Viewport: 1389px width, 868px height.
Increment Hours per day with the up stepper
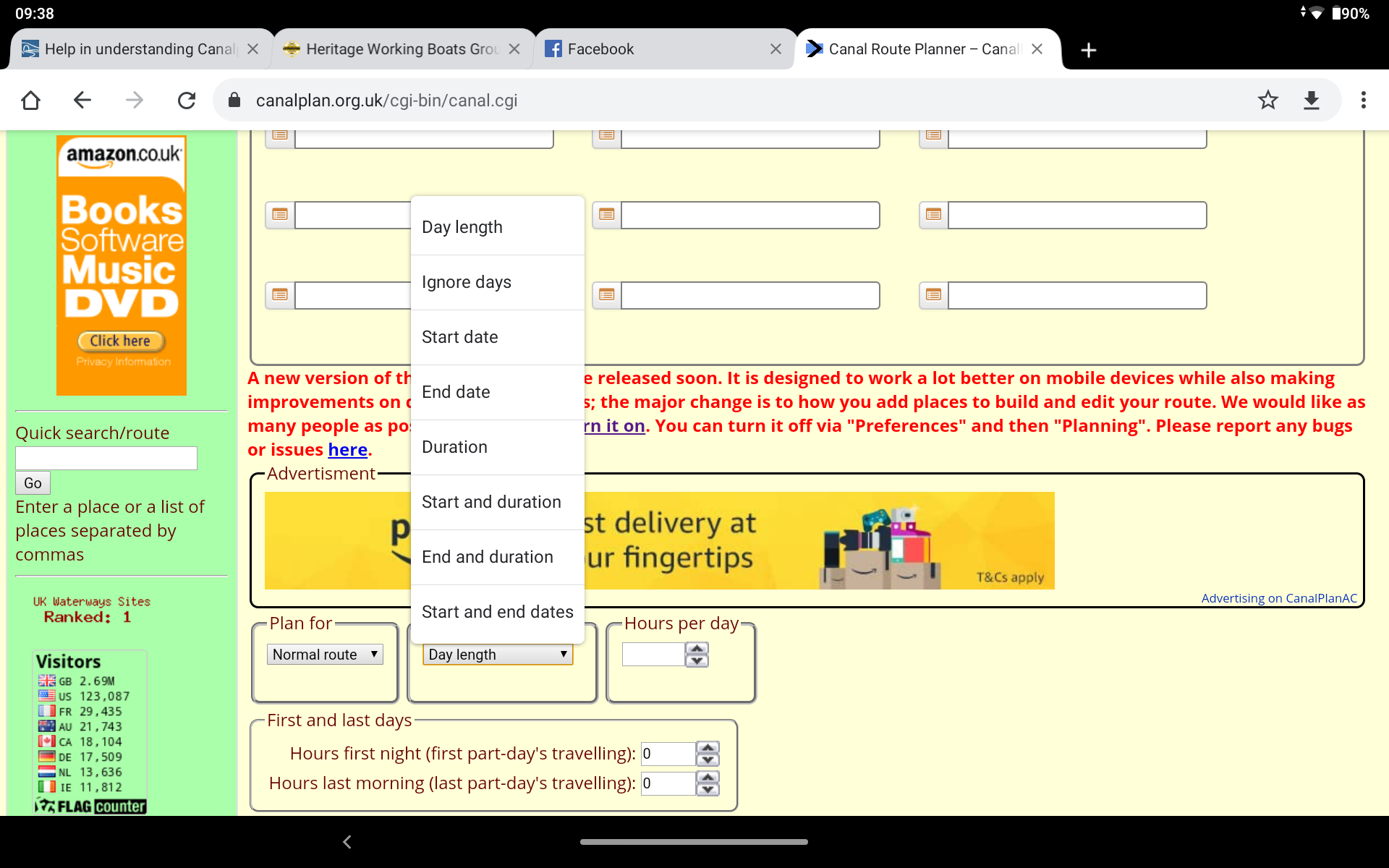[x=697, y=649]
